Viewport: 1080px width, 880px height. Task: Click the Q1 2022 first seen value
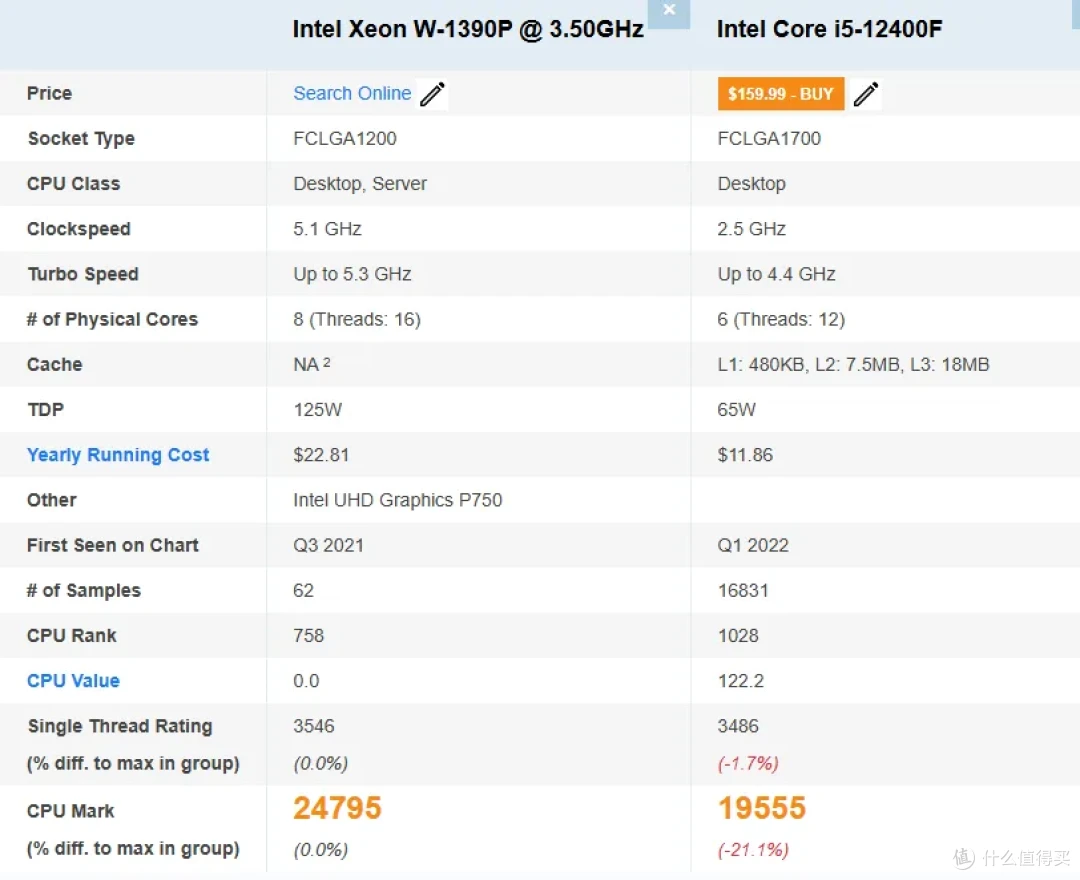753,545
